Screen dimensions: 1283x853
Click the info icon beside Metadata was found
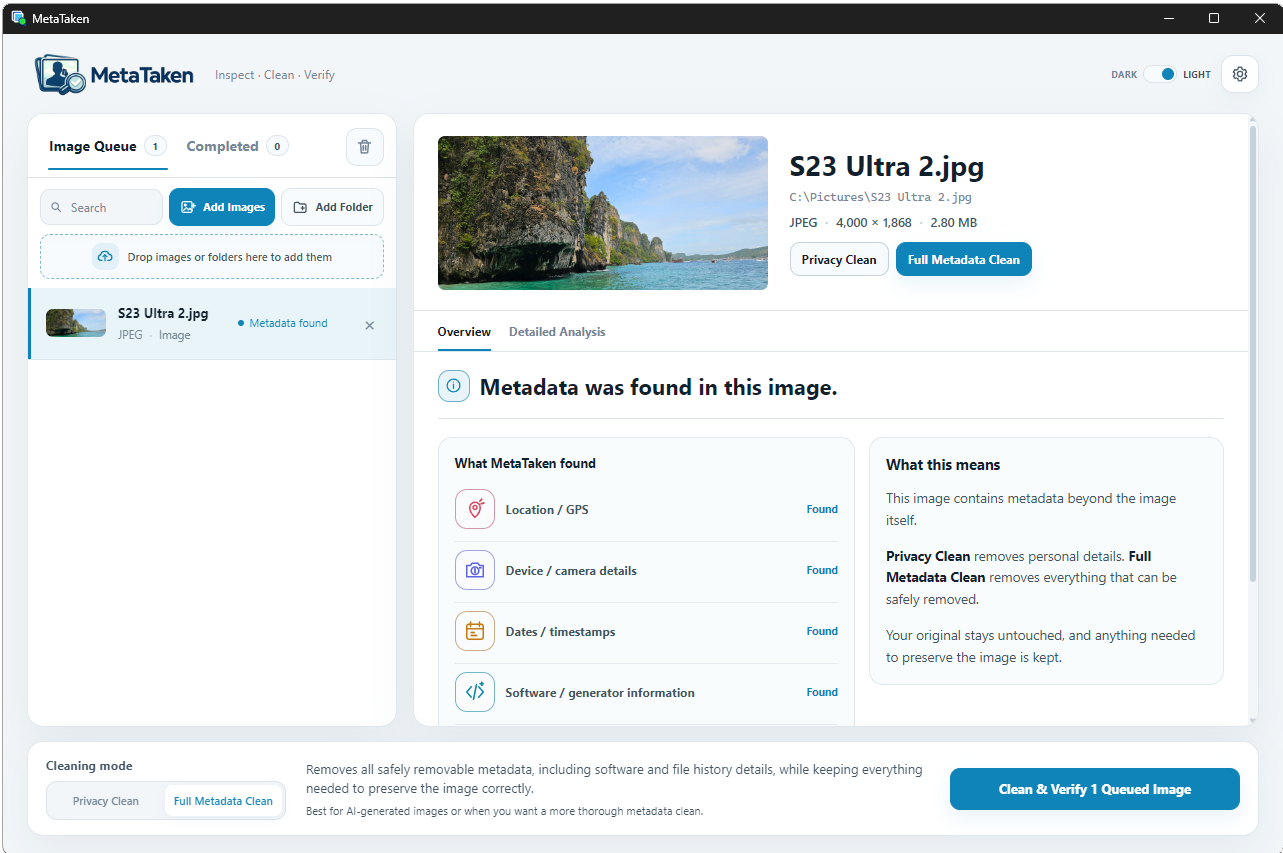point(454,386)
